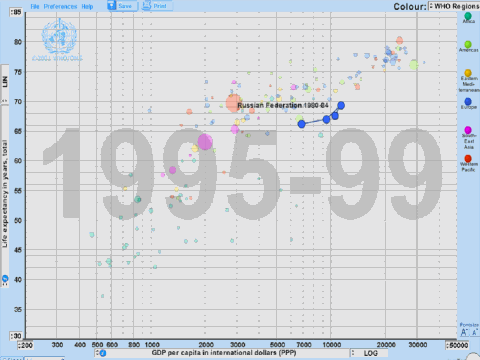Click the large magenta bubble near 2000 GDP
This screenshot has width=480, height=360.
click(205, 142)
